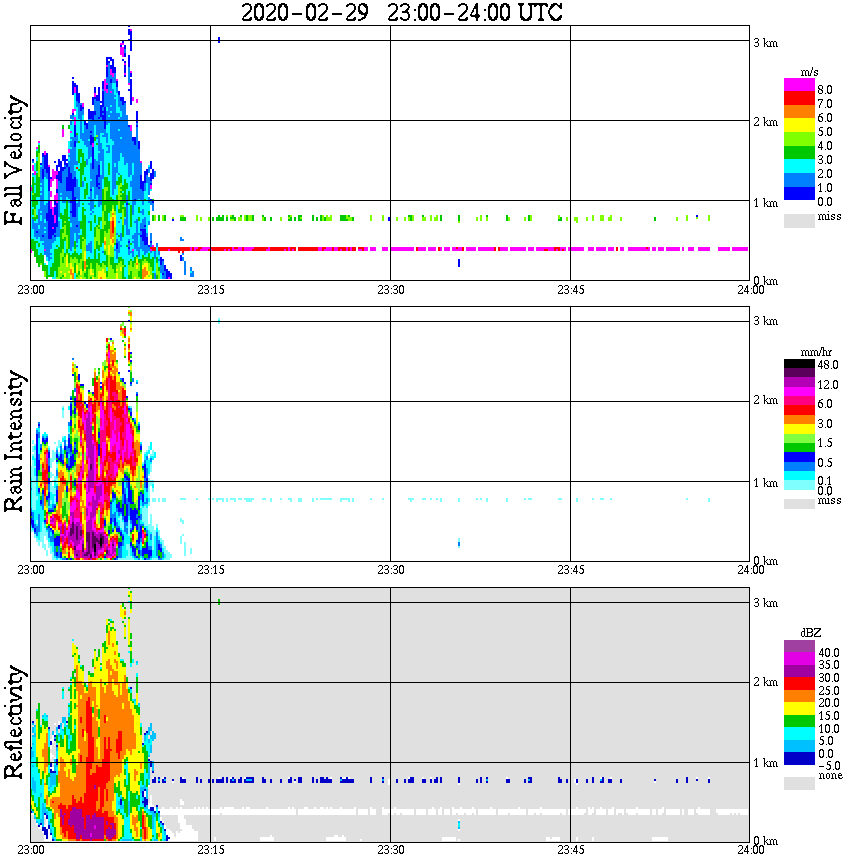850x868 pixels.
Task: Click the 25.0 value in the dBZ legend
Action: (828, 690)
